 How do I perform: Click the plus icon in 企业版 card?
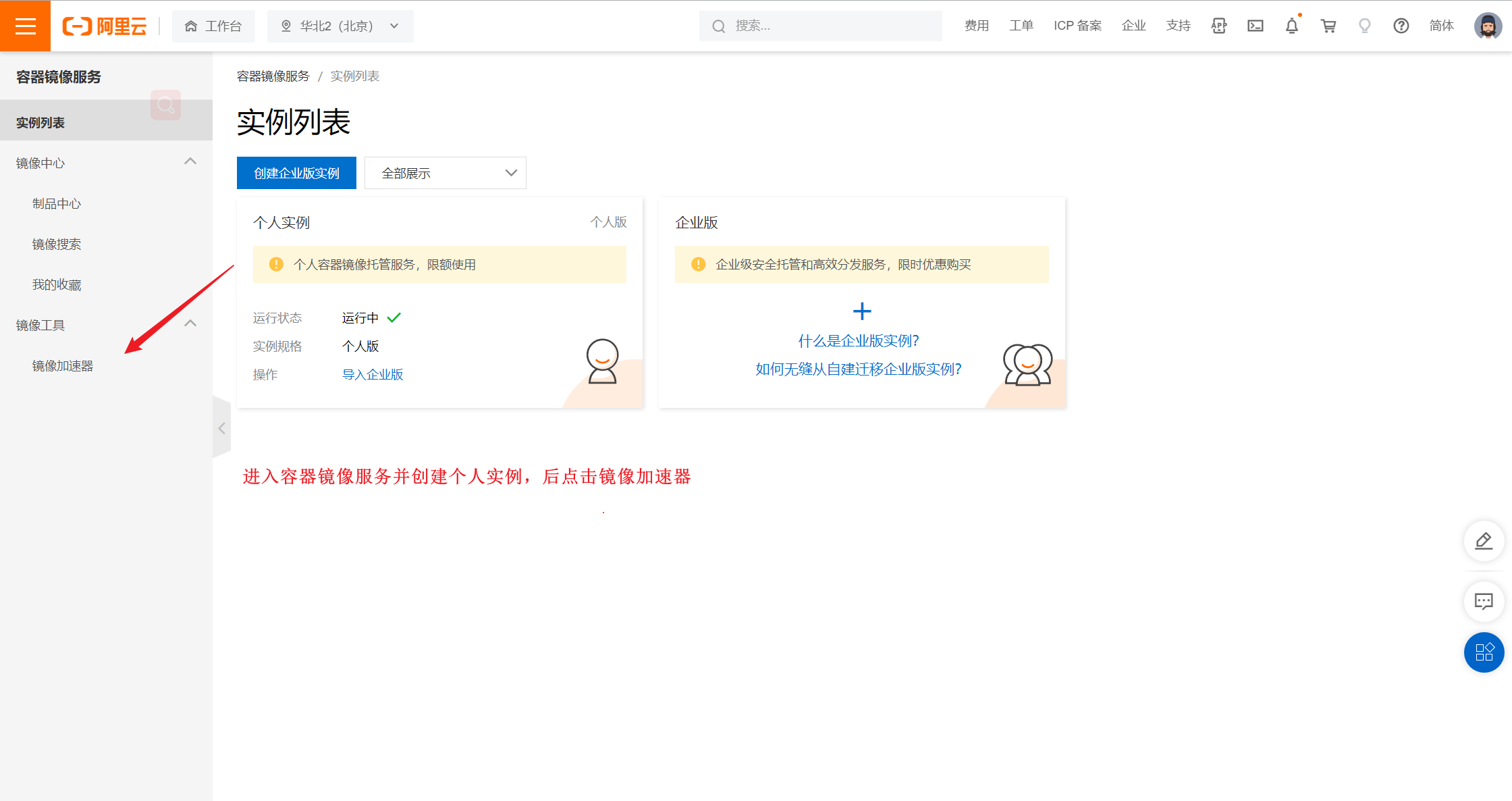(862, 311)
